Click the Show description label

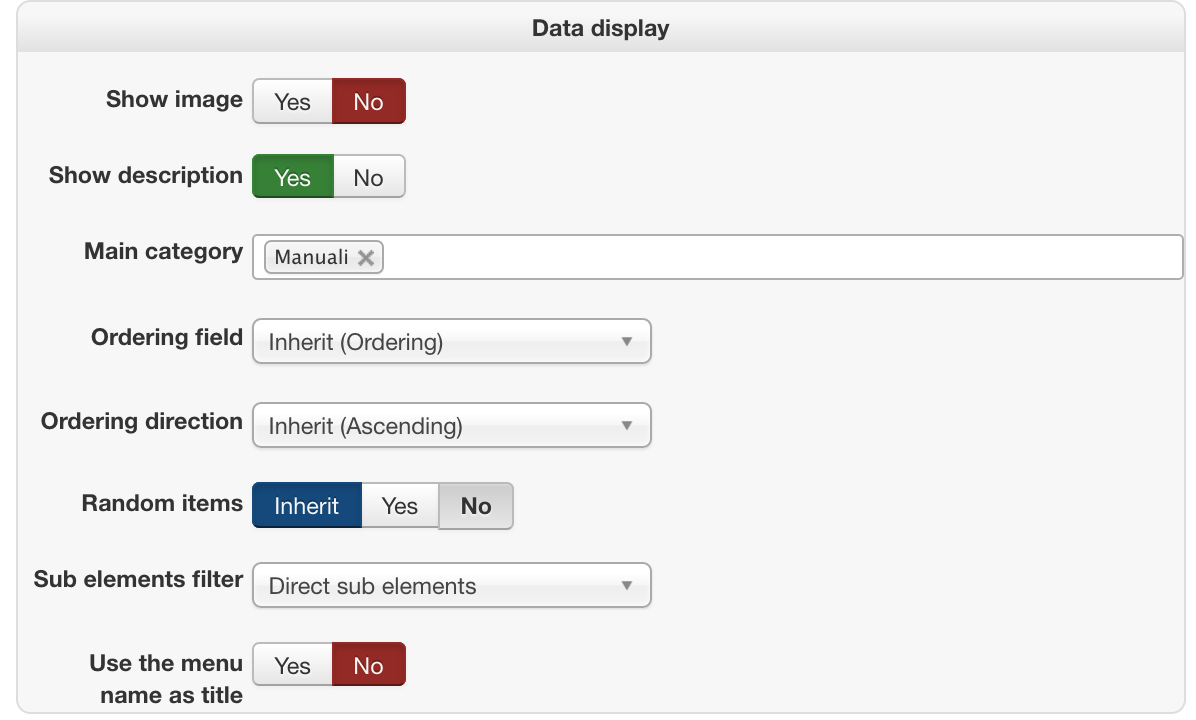145,176
